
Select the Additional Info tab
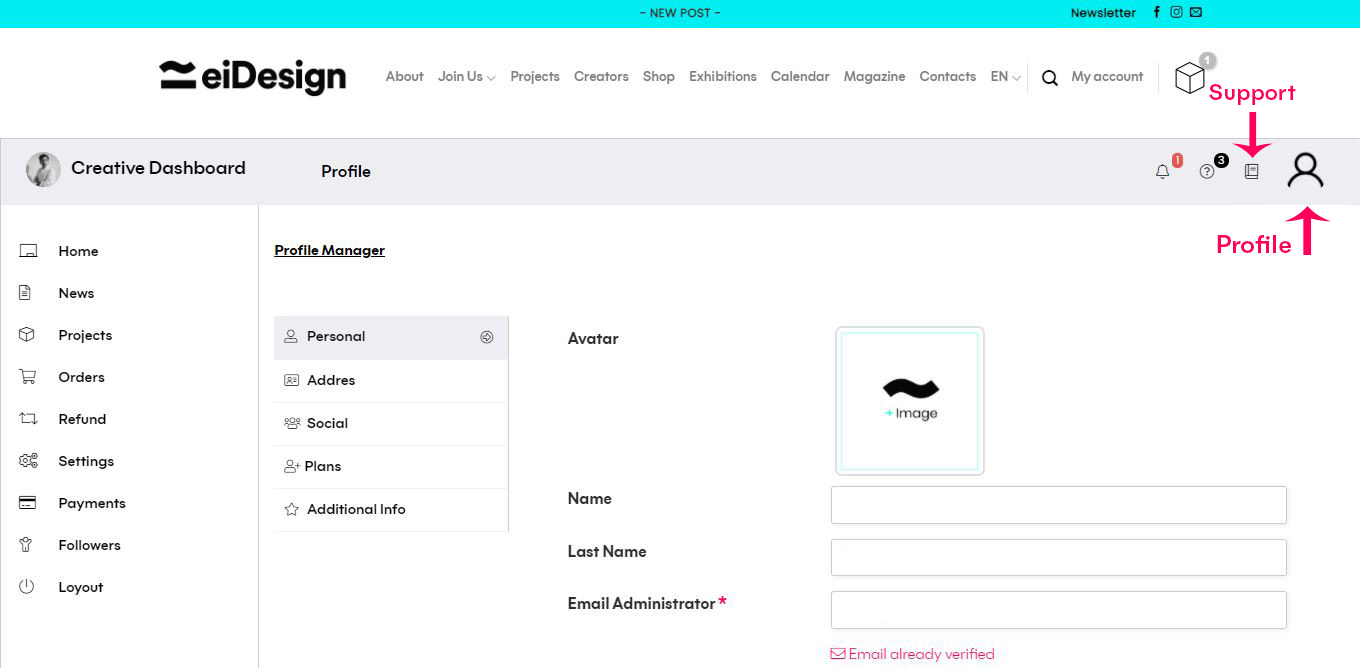[x=356, y=510]
